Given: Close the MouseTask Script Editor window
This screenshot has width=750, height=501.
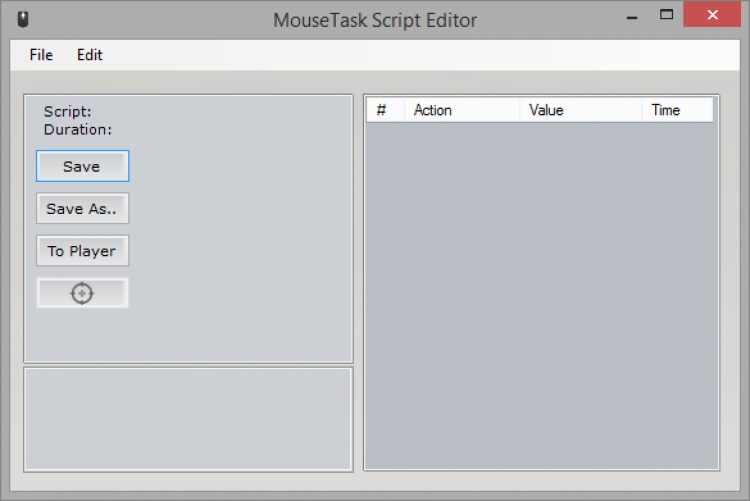Looking at the screenshot, I should click(x=713, y=15).
